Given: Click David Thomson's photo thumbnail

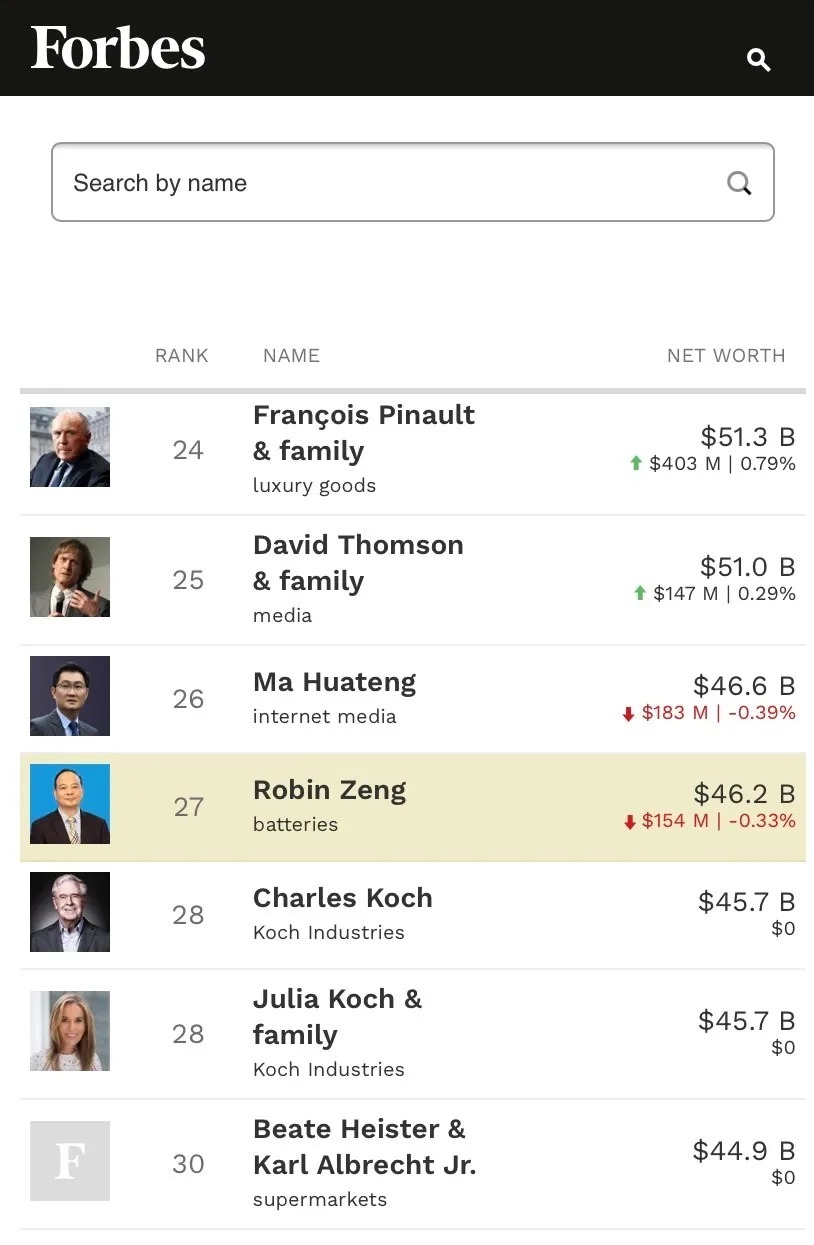Looking at the screenshot, I should pos(70,577).
